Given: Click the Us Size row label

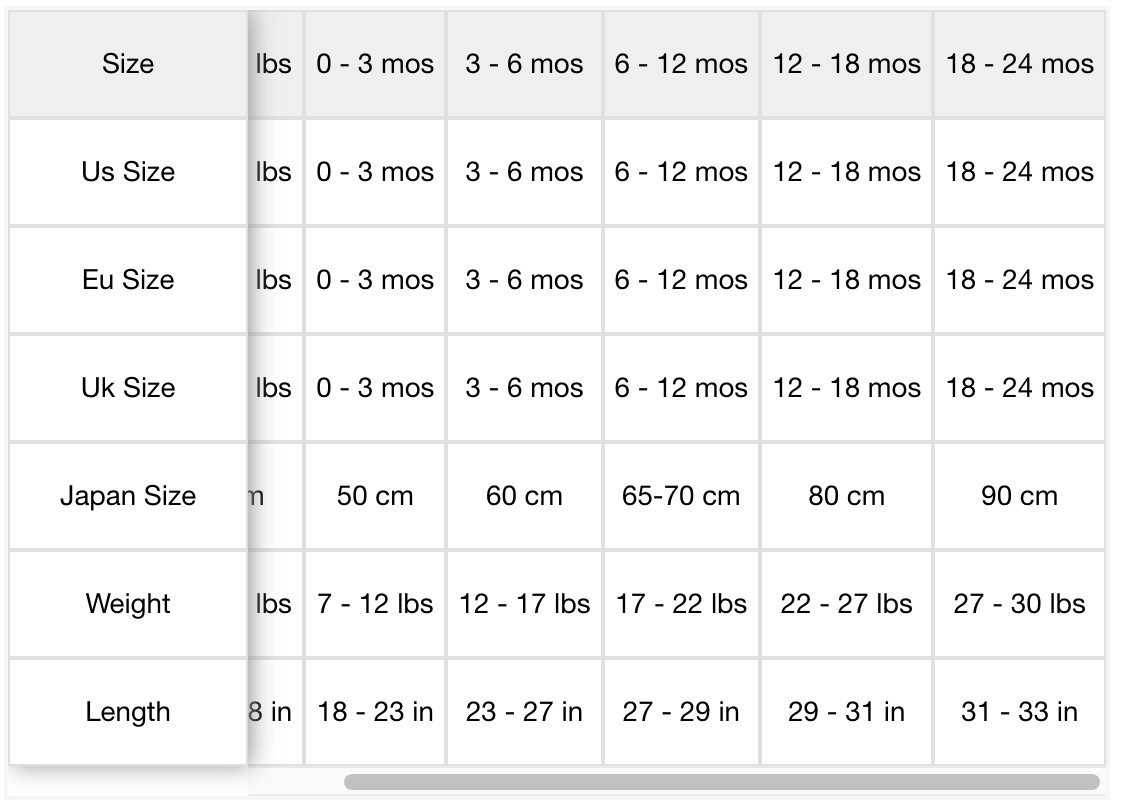Looking at the screenshot, I should click(x=128, y=172).
